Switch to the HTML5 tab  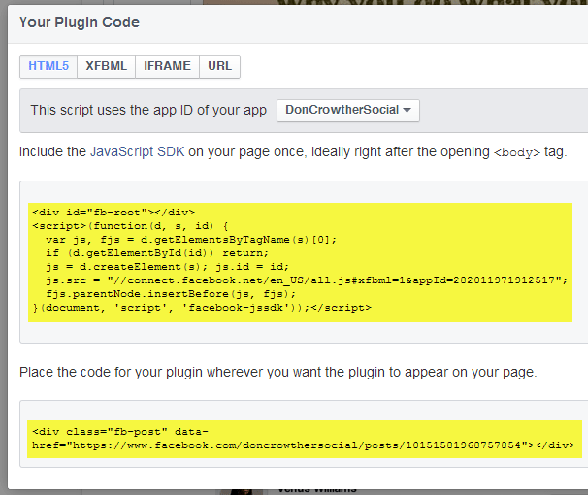(x=48, y=66)
